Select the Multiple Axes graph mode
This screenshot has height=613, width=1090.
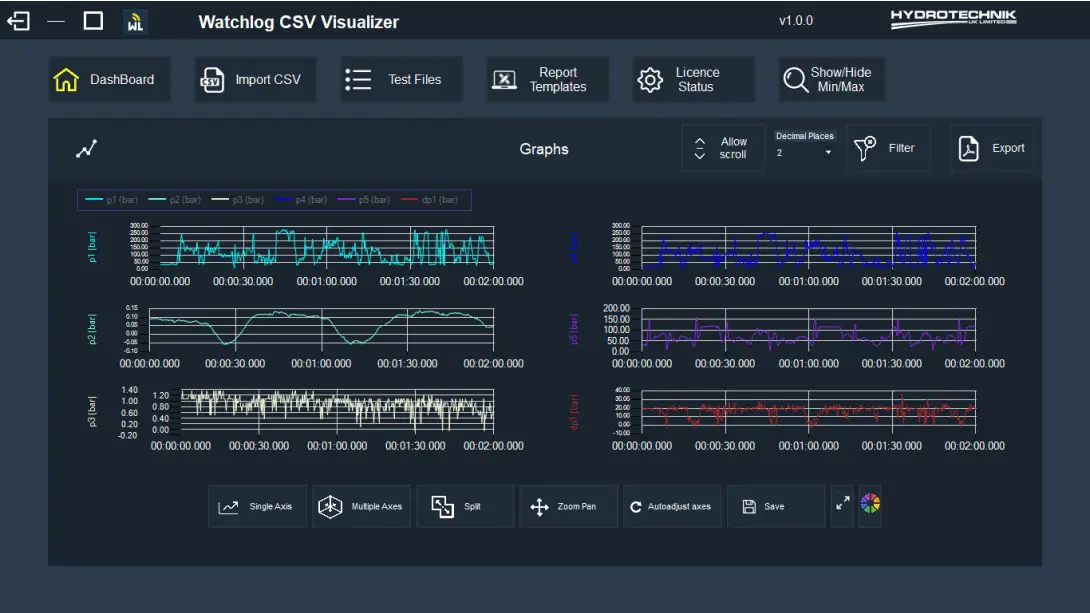click(x=361, y=506)
